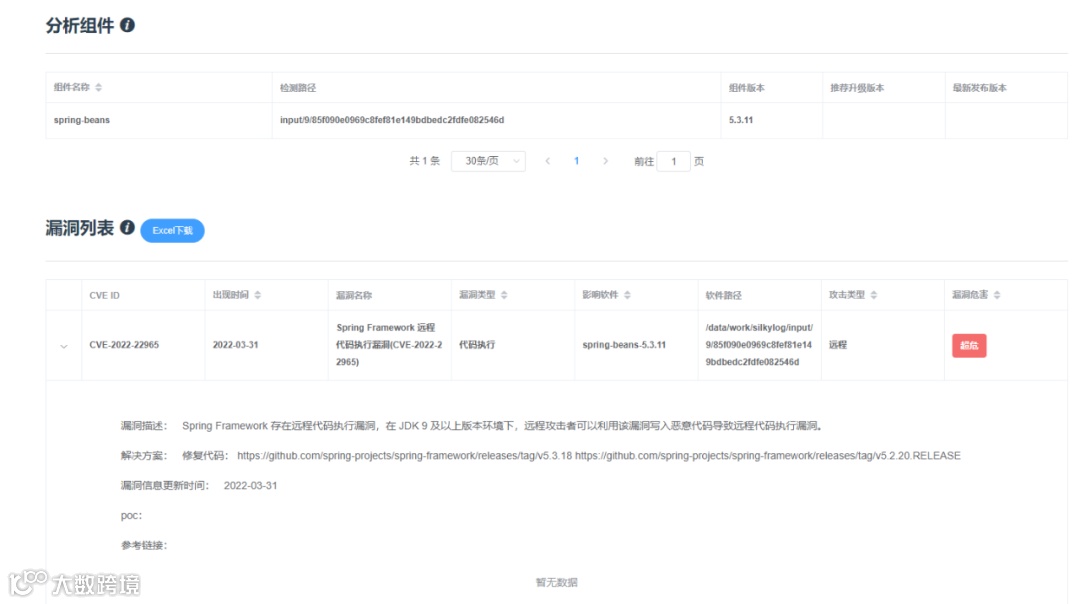Open the v5.3.18 GitHub release link
This screenshot has height=604, width=1080.
coord(404,456)
